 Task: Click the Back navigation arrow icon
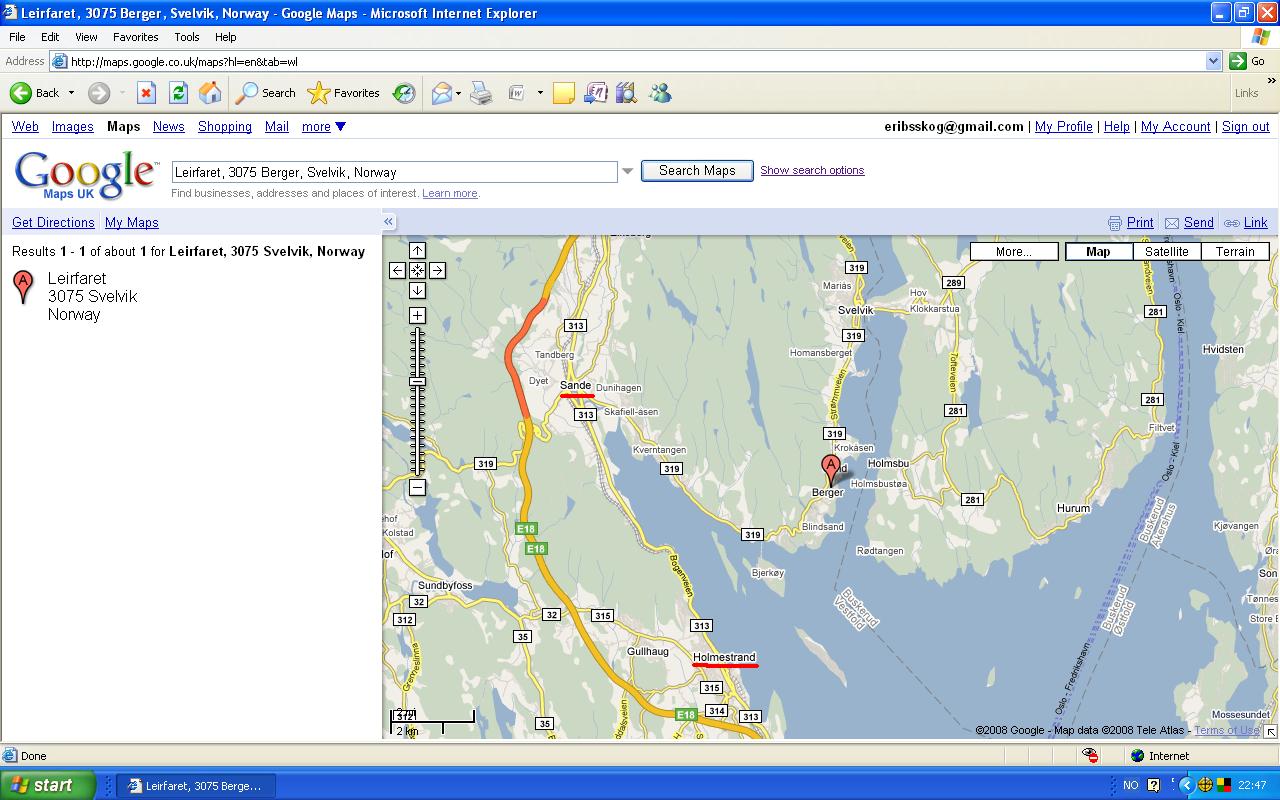pos(21,93)
